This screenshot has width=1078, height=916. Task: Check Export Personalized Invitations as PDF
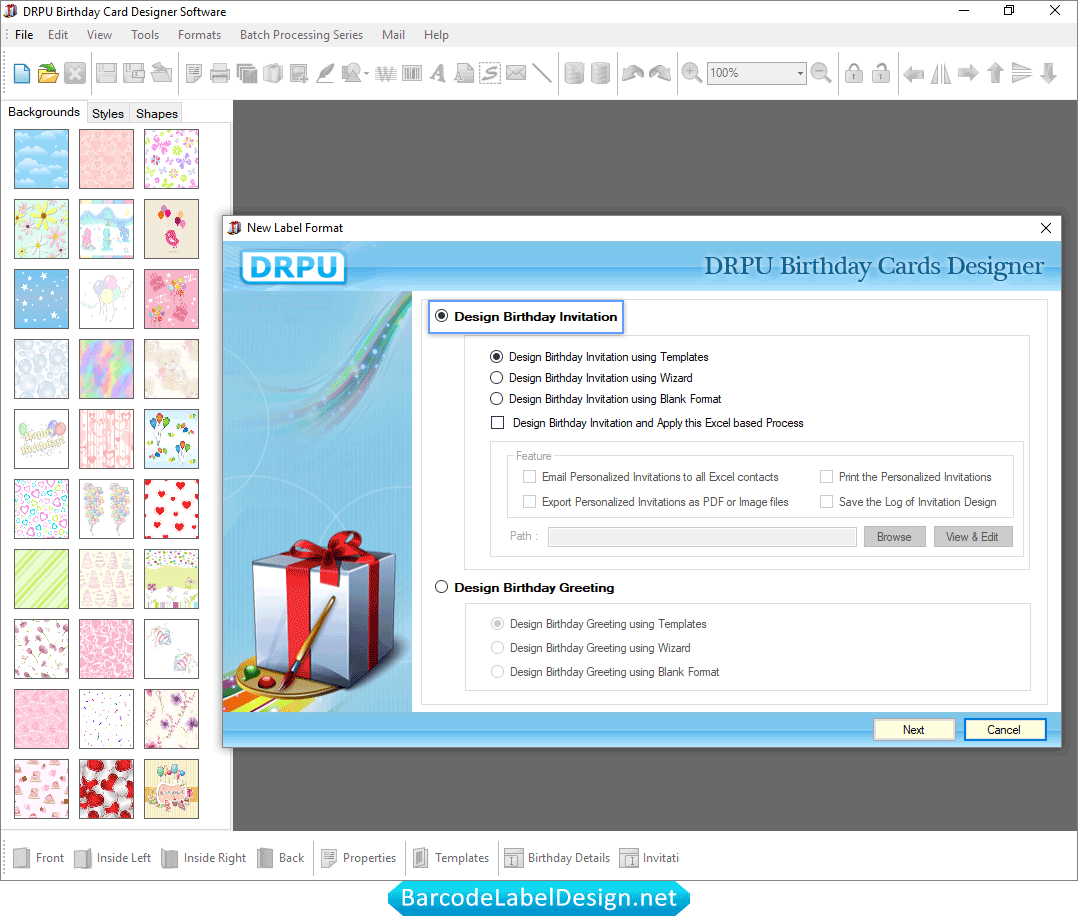pos(529,502)
